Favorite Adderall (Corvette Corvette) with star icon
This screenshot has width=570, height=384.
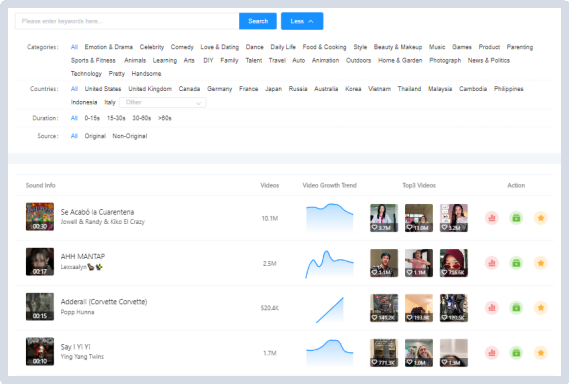click(x=541, y=308)
